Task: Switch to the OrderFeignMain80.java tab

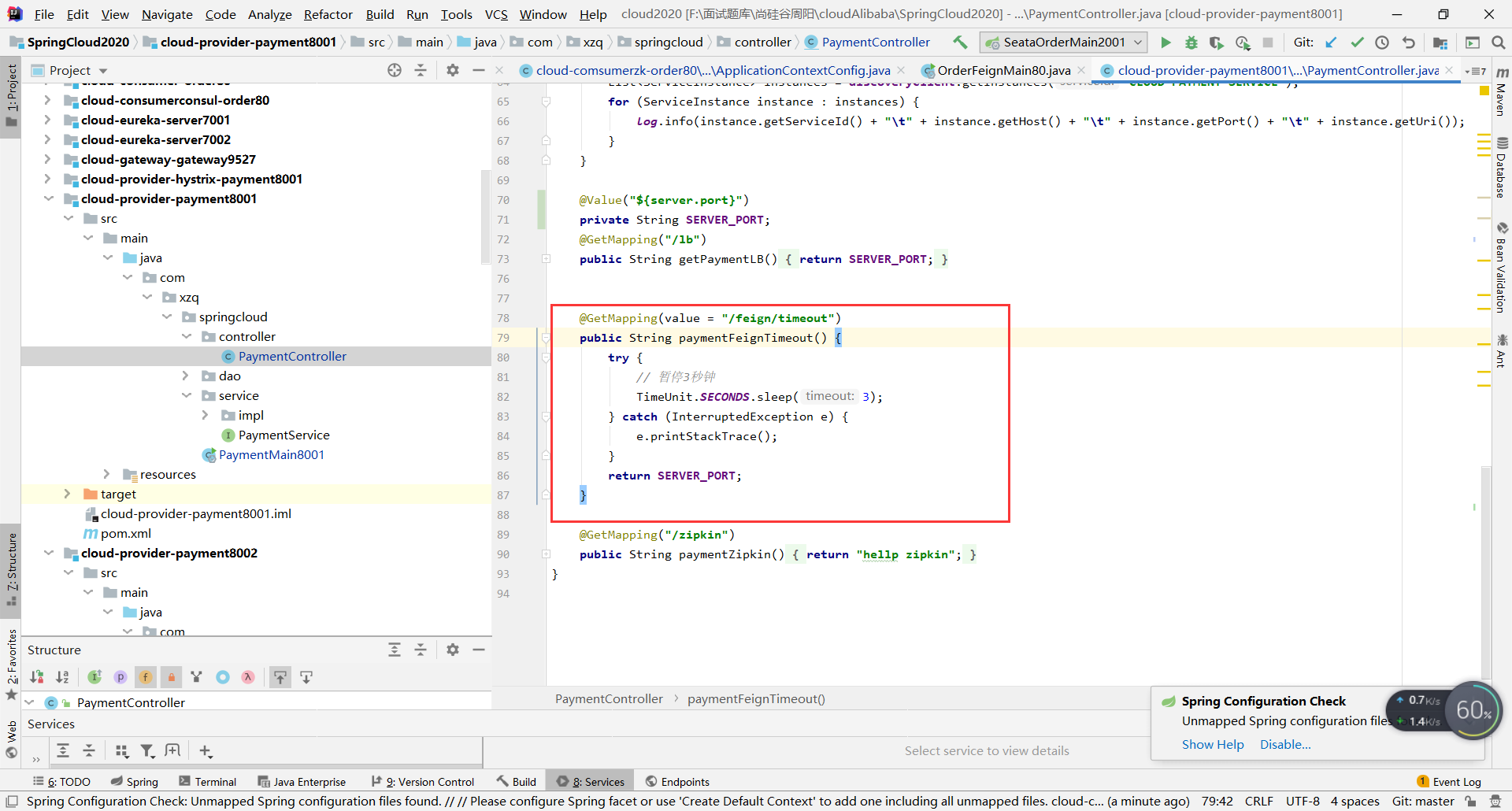Action: (x=1003, y=70)
